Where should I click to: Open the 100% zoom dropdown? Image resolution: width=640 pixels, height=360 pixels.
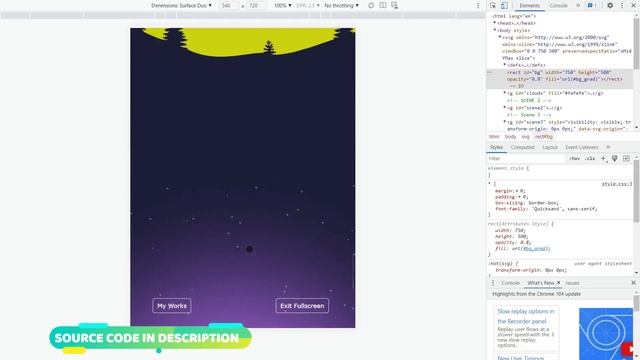[282, 6]
